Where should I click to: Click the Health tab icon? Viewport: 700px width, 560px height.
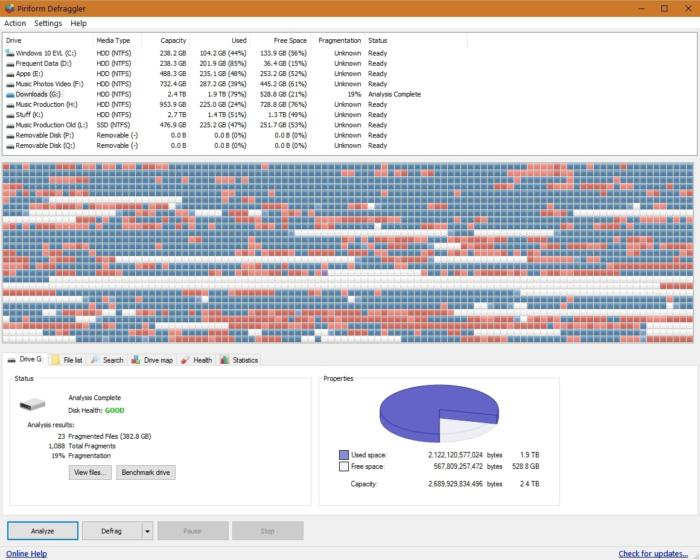(x=185, y=360)
